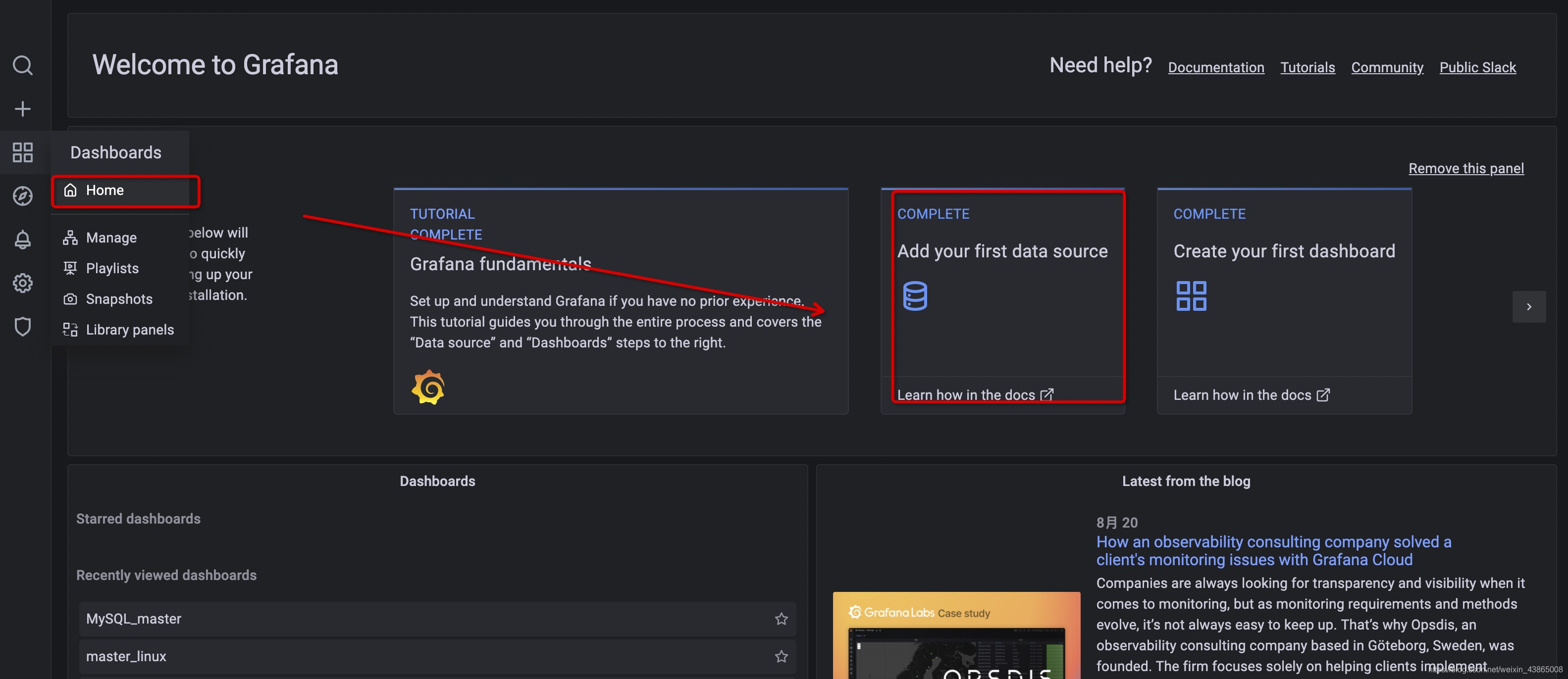
Task: Advance setup cards with right chevron
Action: [x=1528, y=307]
